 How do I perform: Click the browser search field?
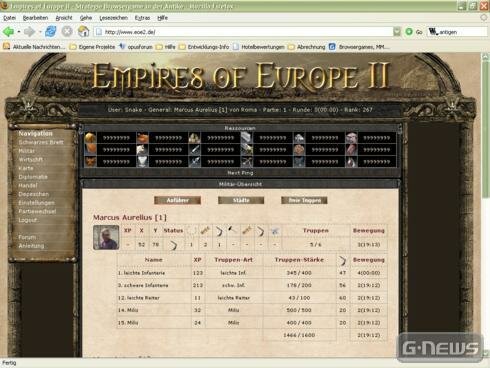tap(463, 32)
